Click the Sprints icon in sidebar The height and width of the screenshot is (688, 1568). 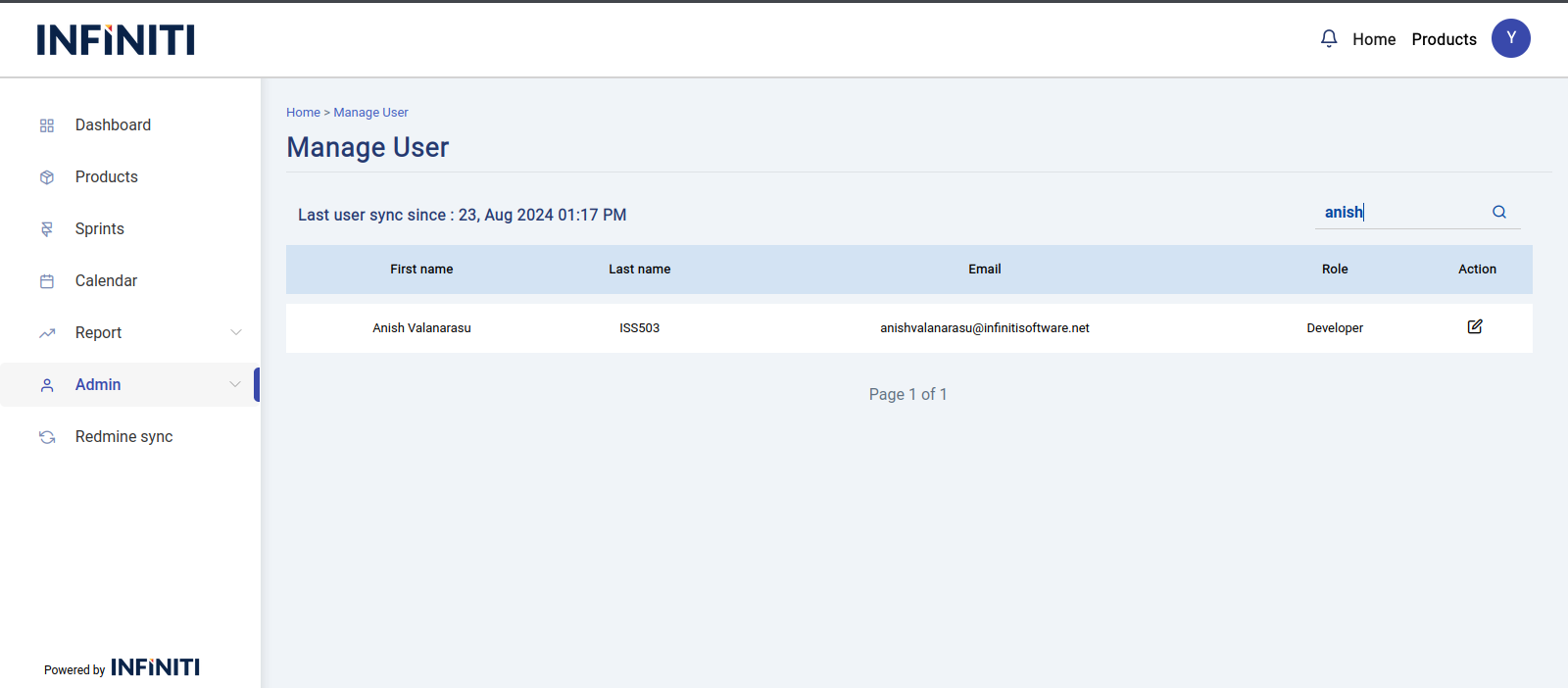click(x=47, y=229)
